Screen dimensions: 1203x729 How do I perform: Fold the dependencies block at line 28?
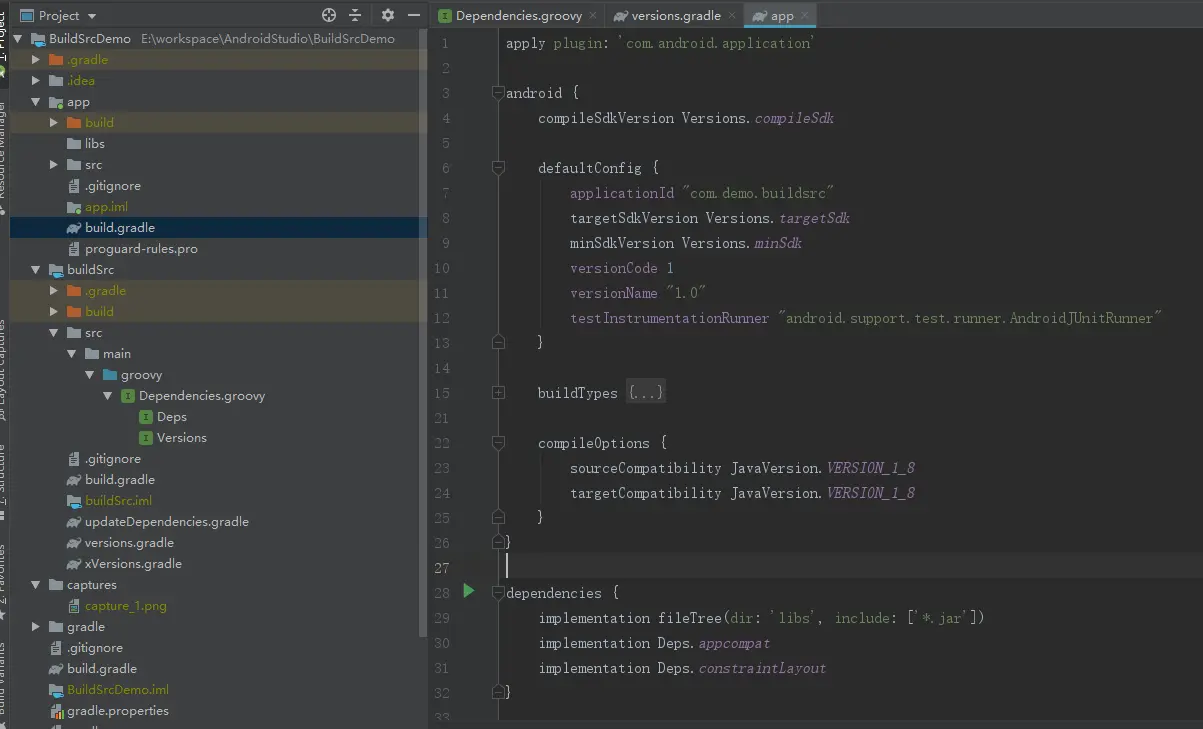497,593
